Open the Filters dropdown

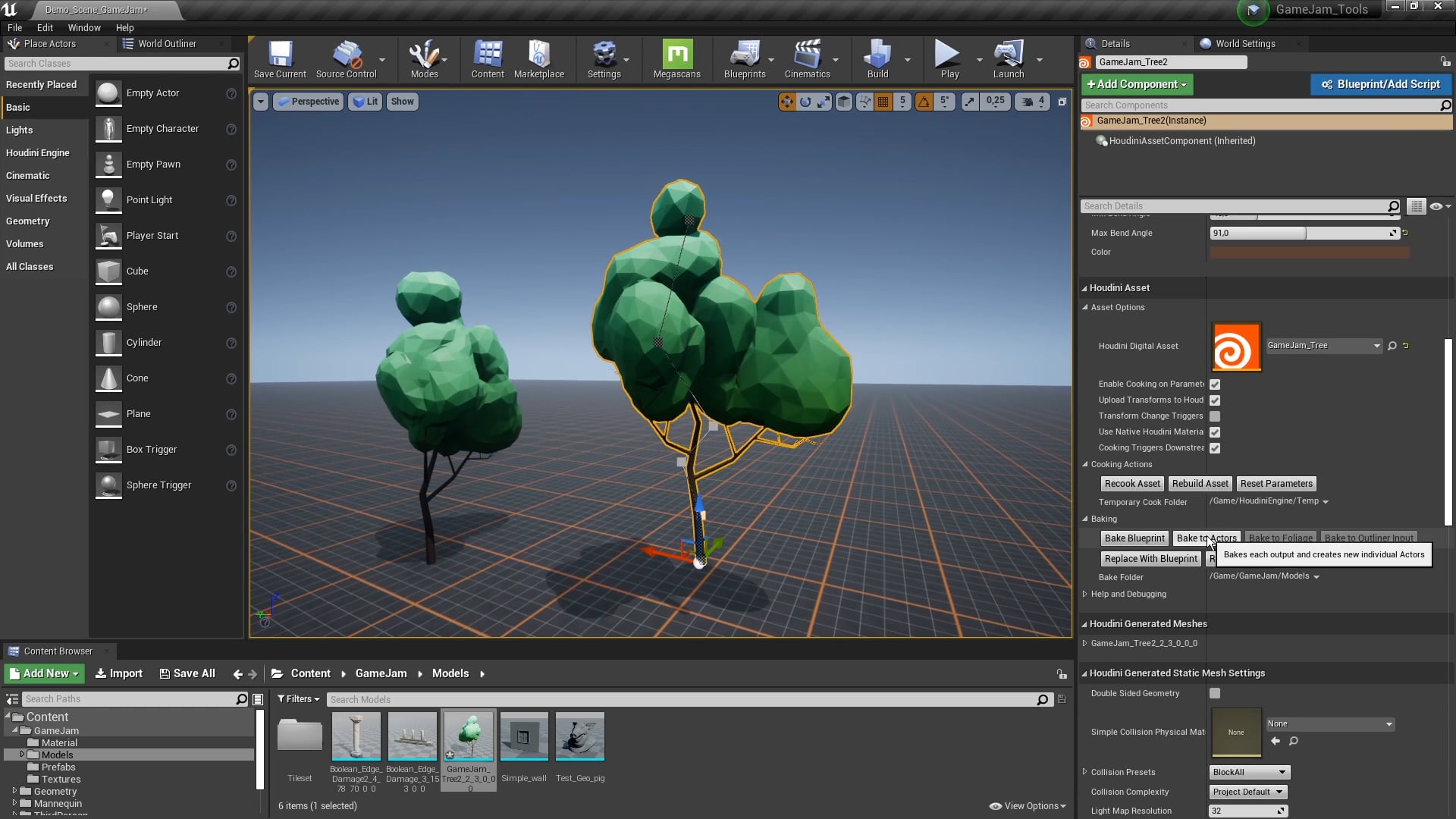point(298,699)
